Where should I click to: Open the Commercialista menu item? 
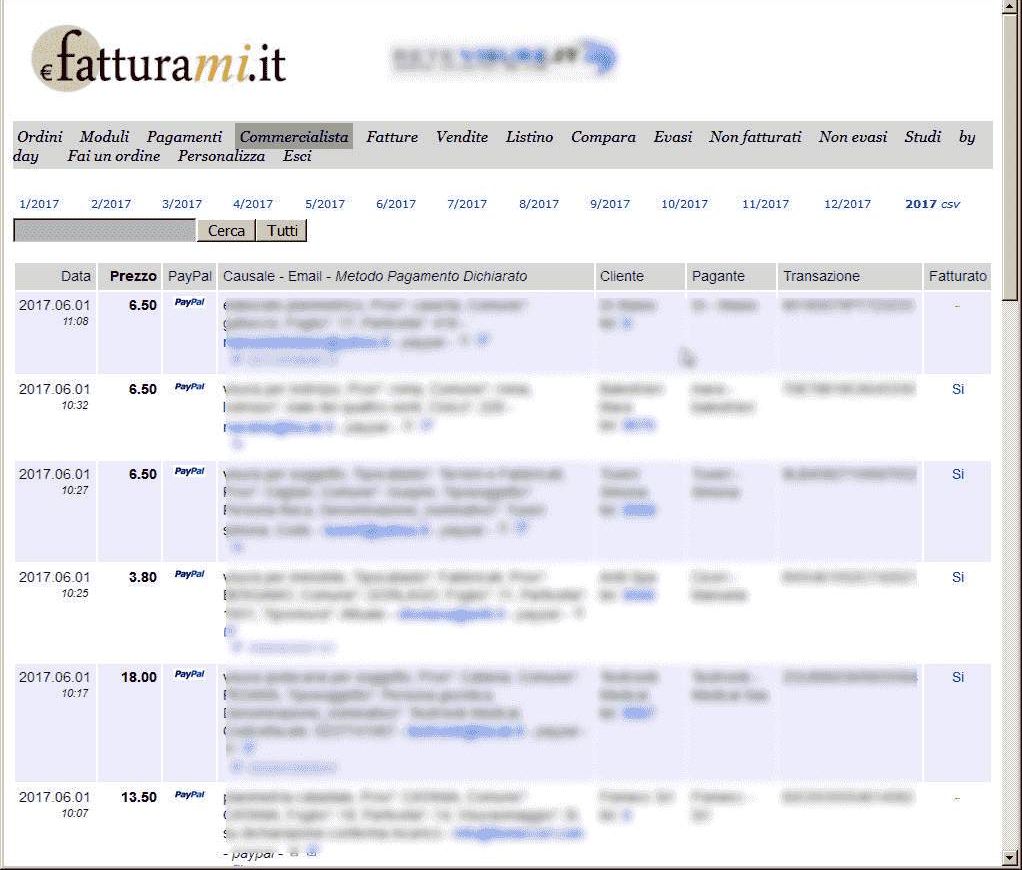[x=294, y=137]
